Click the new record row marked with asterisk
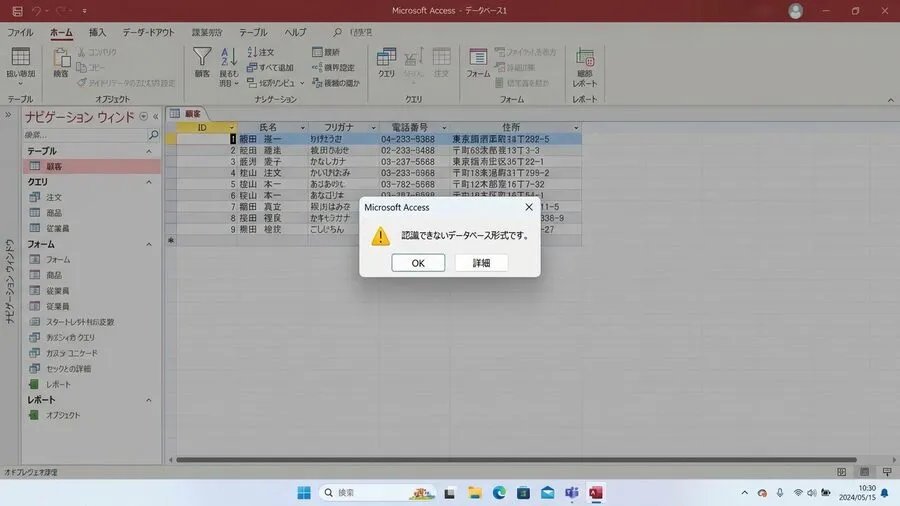900x506 pixels. (373, 240)
